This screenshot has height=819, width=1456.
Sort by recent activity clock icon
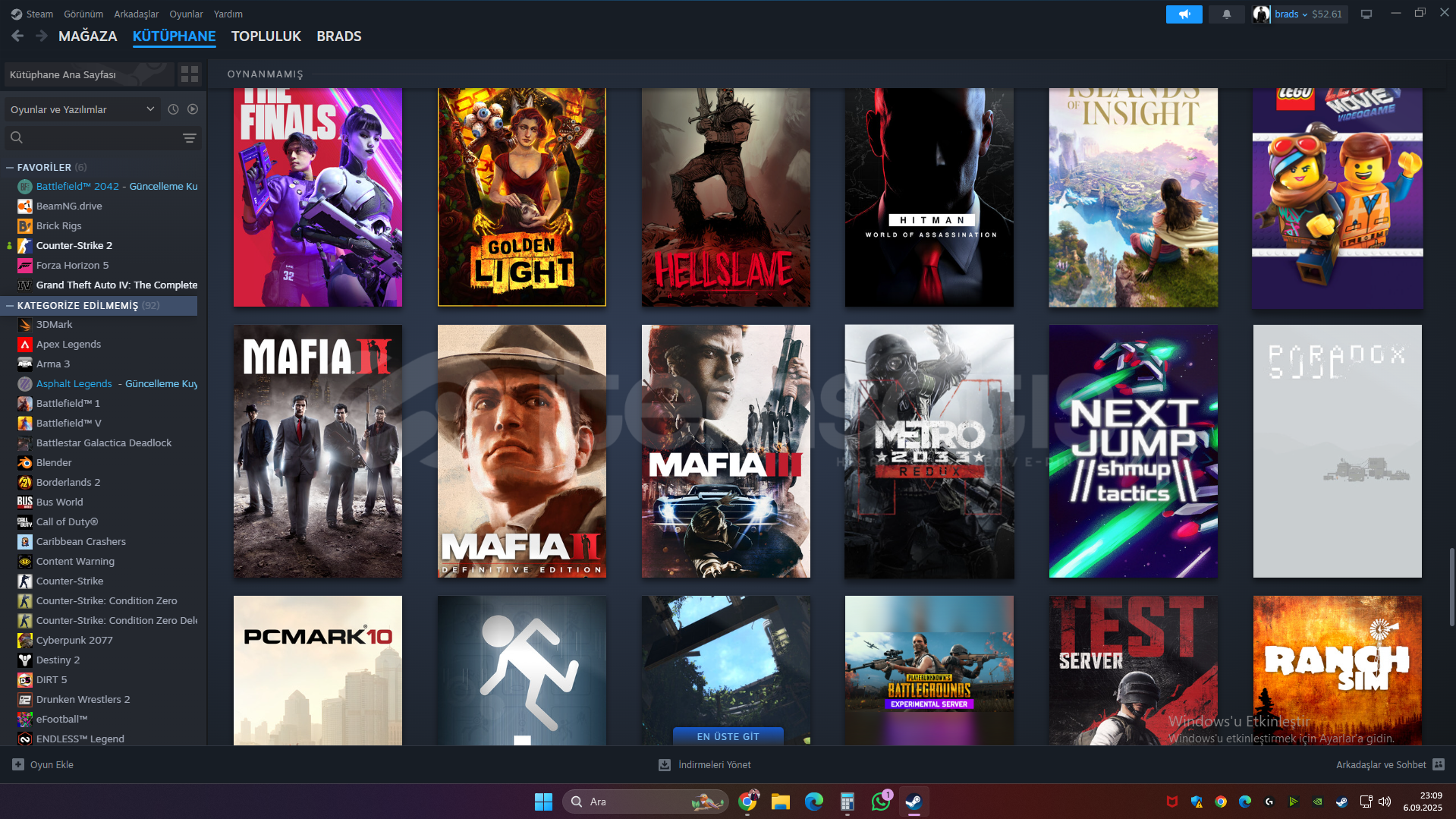click(173, 109)
